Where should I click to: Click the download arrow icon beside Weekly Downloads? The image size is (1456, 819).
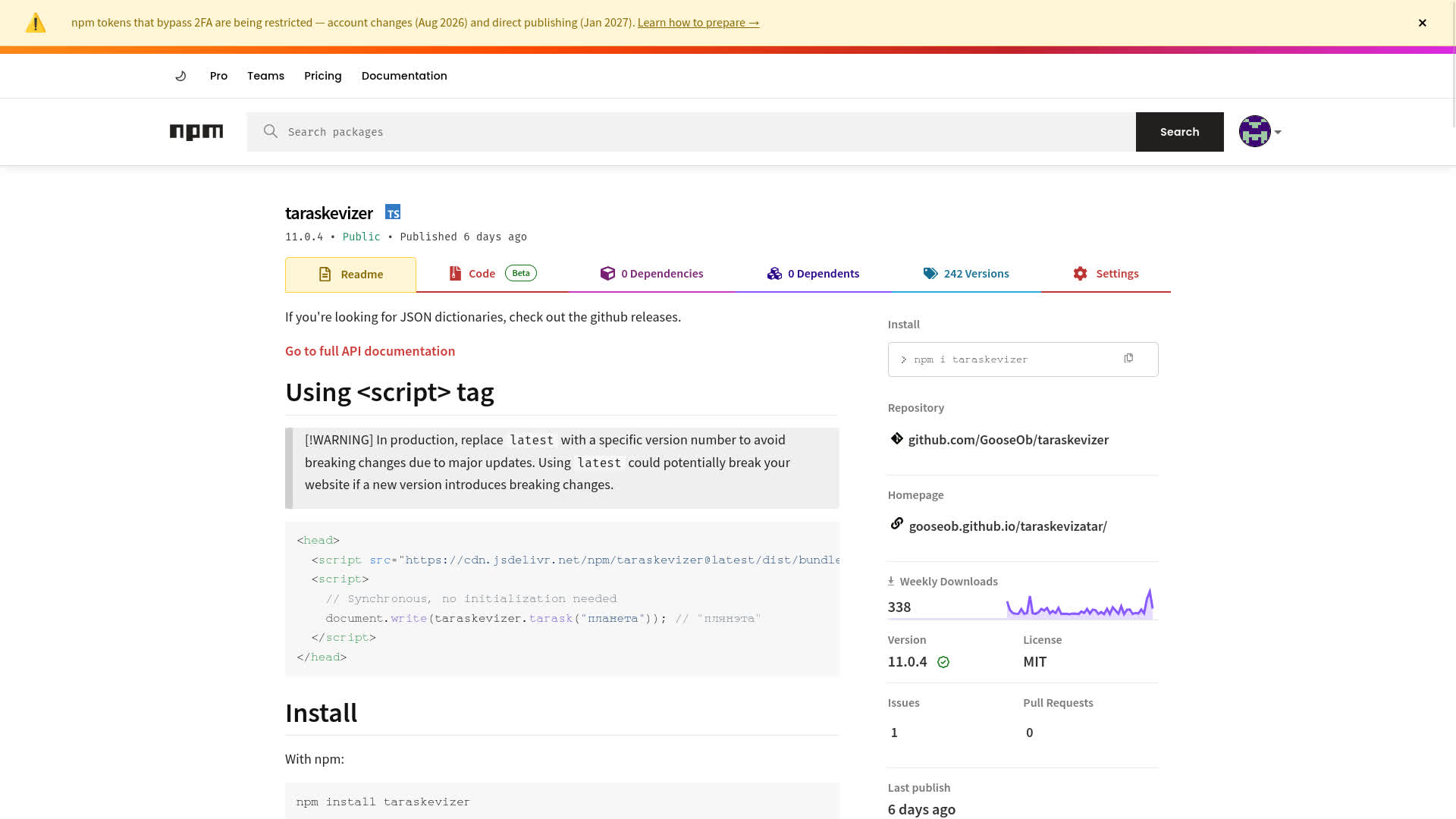pyautogui.click(x=891, y=581)
